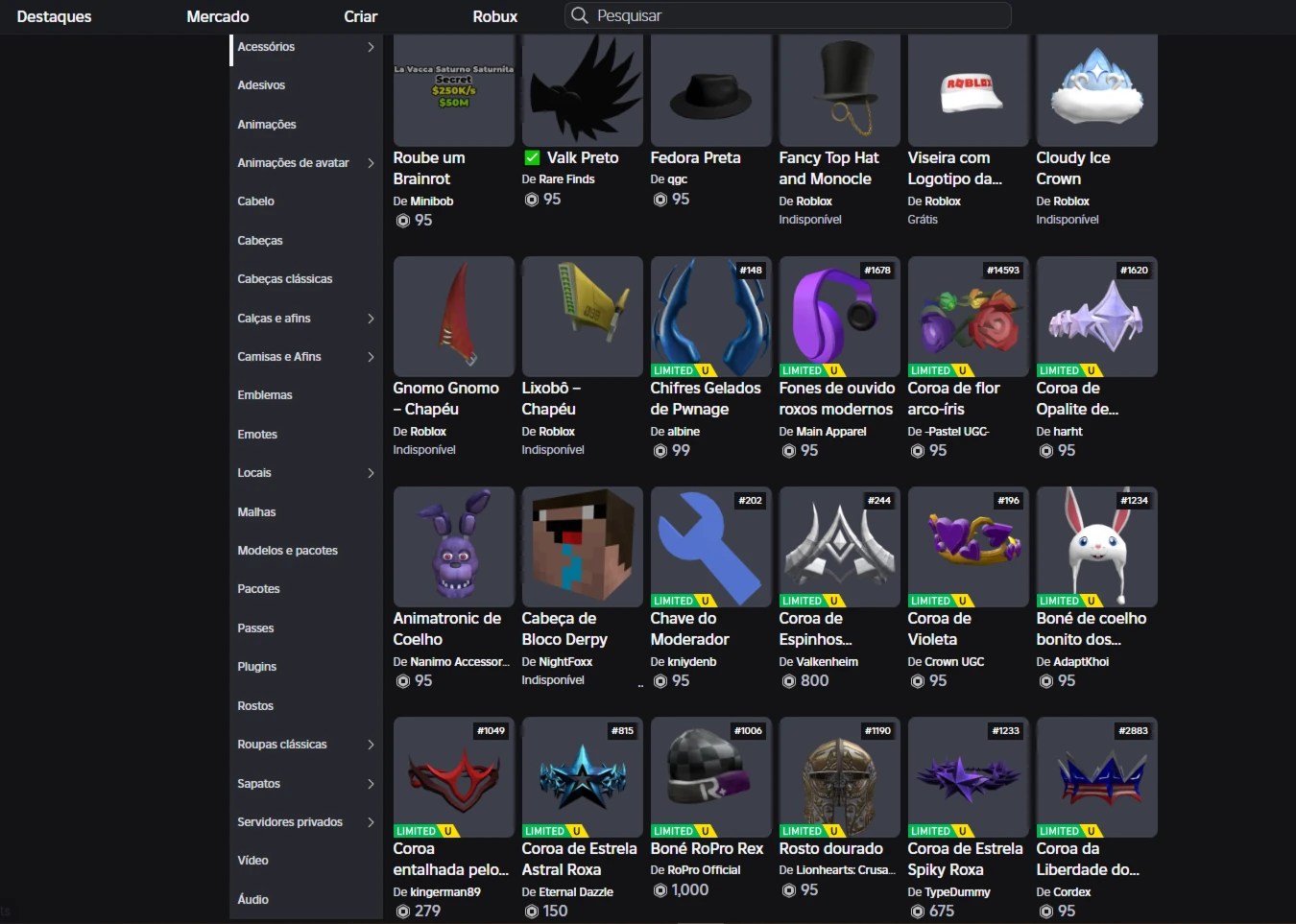Open creator link Valkenheim

click(828, 662)
